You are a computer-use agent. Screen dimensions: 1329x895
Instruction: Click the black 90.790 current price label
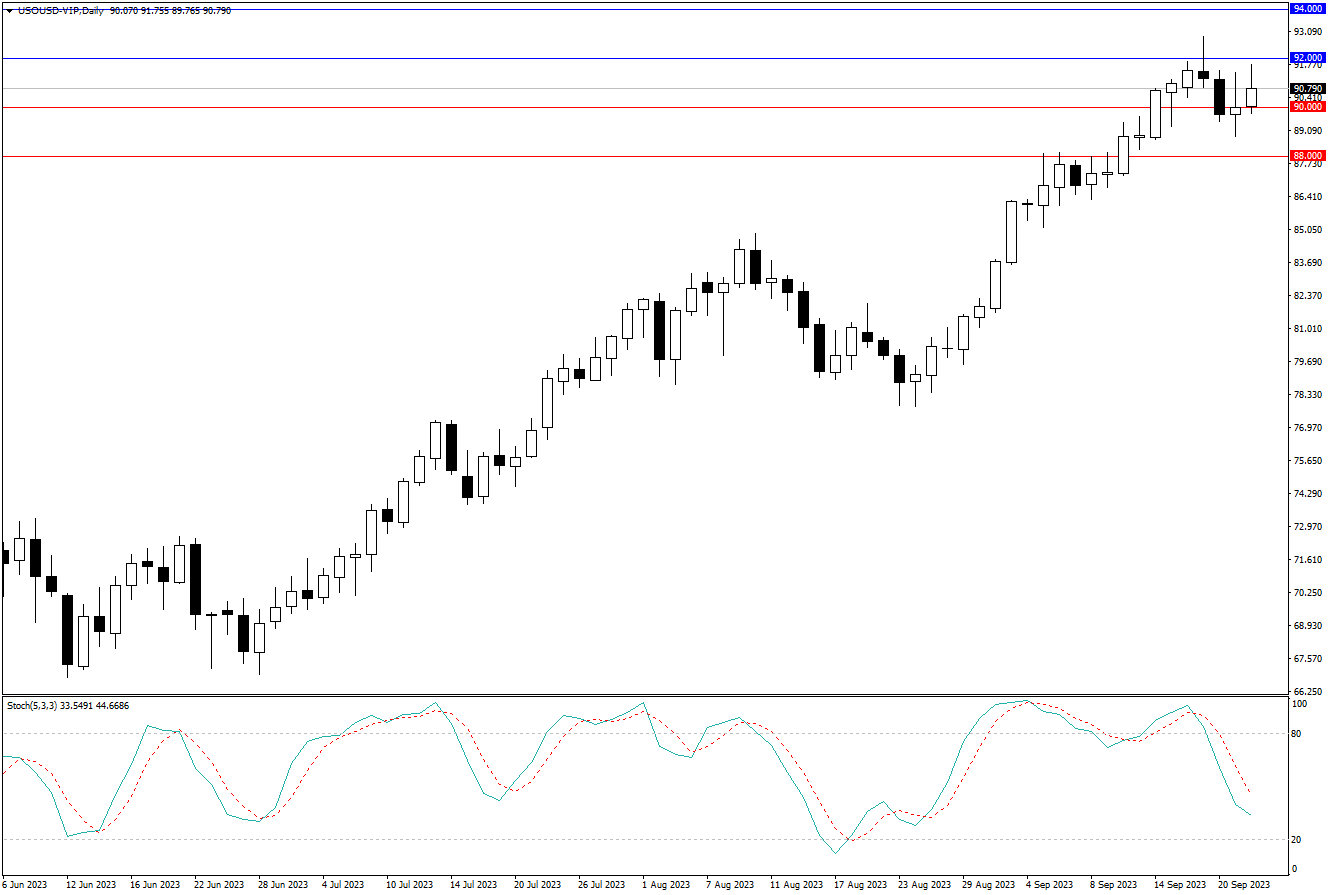[x=1307, y=88]
